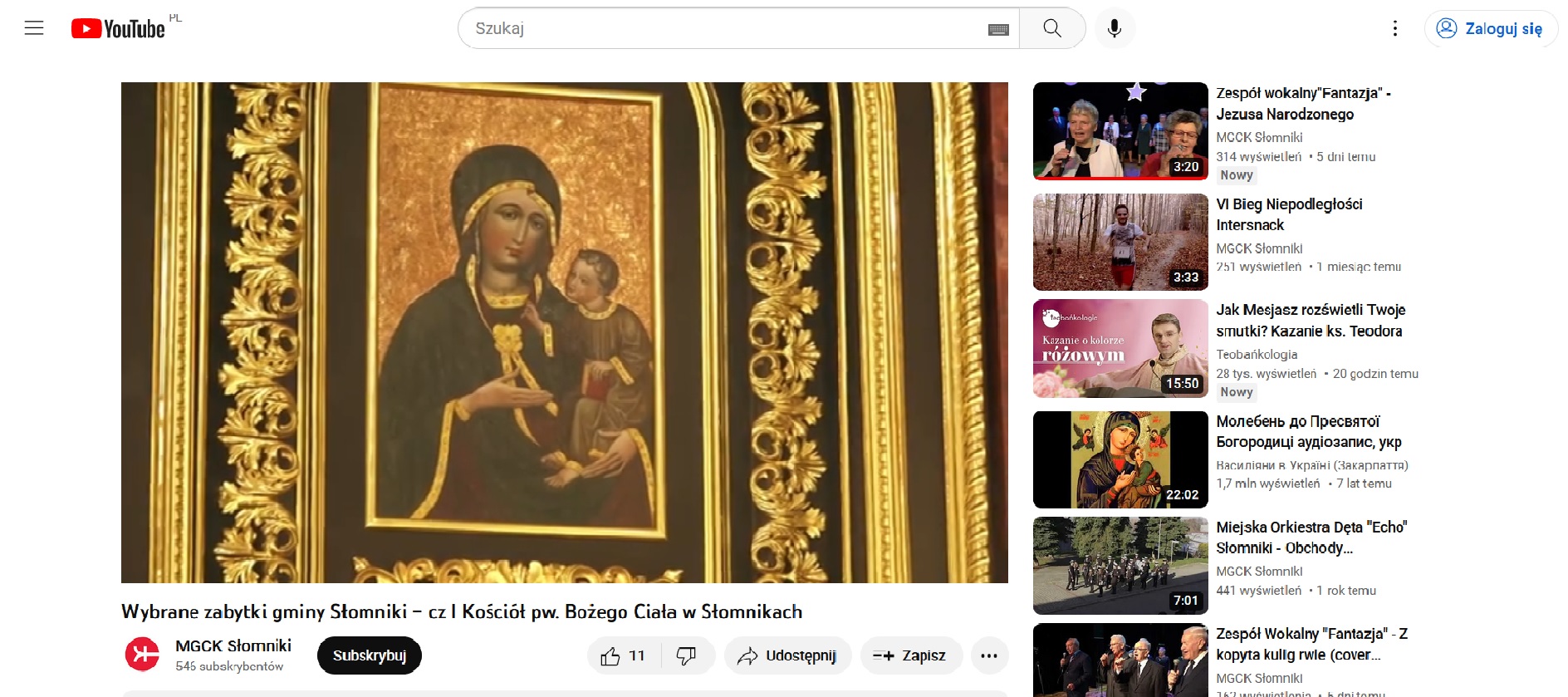Click the MGCK Słomniki channel avatar

(142, 655)
